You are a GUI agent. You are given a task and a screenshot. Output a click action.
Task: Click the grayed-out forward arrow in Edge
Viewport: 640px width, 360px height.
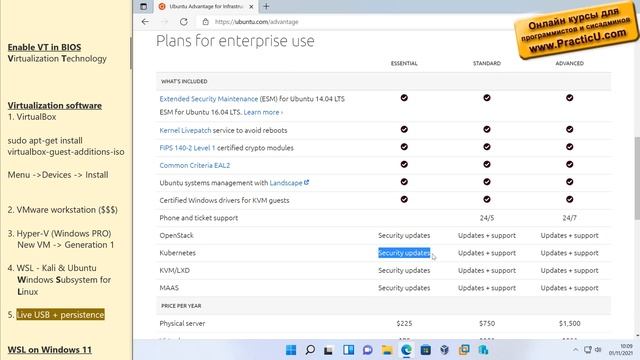point(164,22)
